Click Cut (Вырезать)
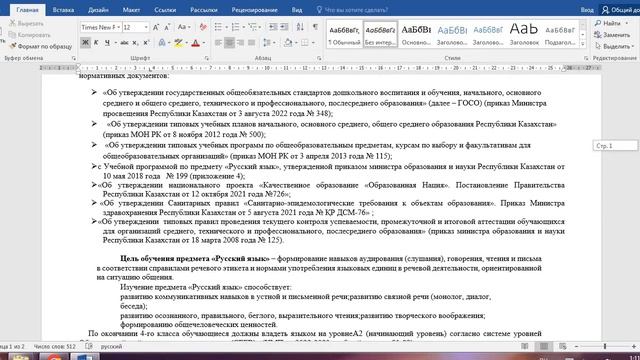 click(x=26, y=23)
